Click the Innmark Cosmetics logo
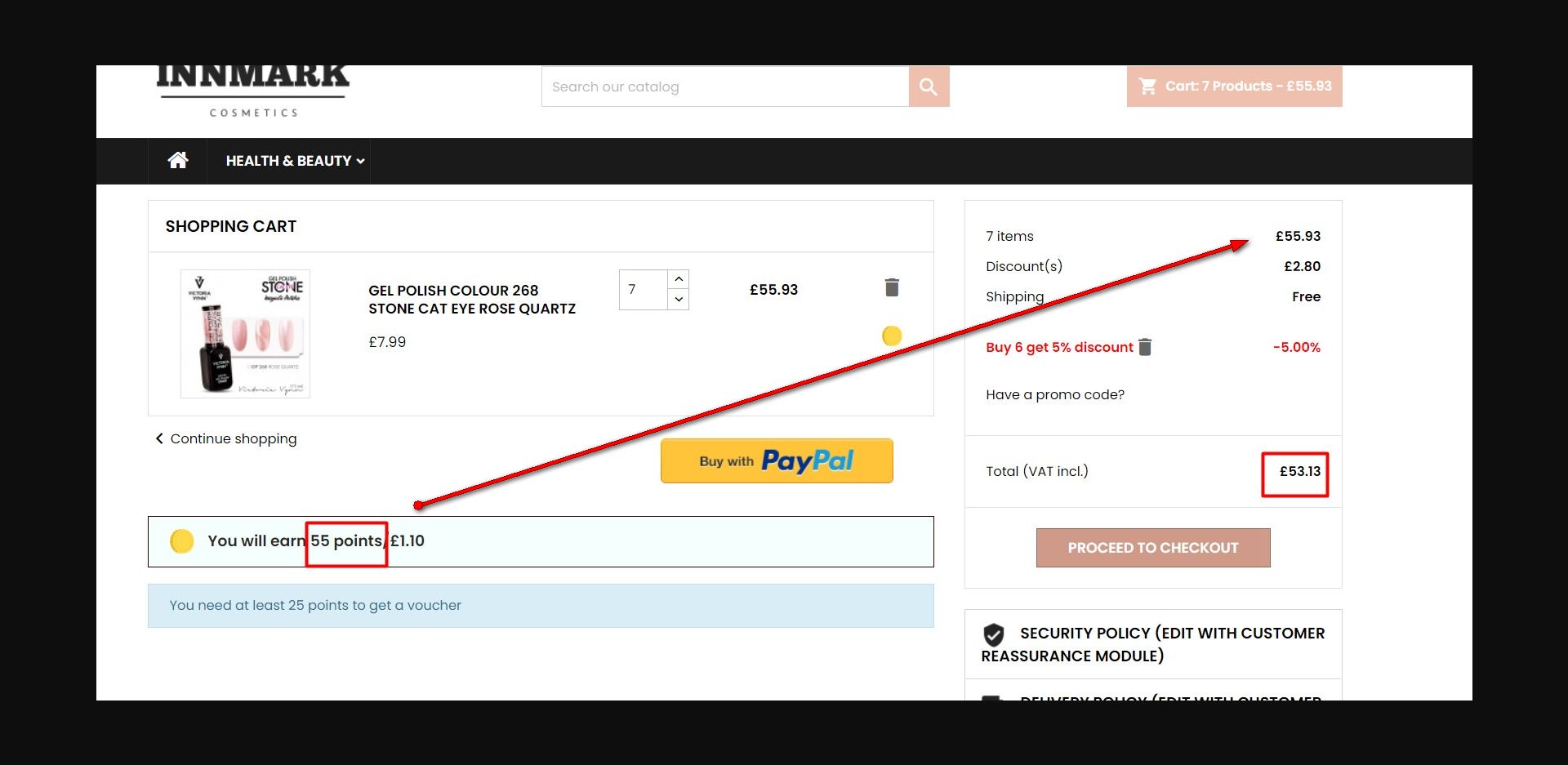 253,91
